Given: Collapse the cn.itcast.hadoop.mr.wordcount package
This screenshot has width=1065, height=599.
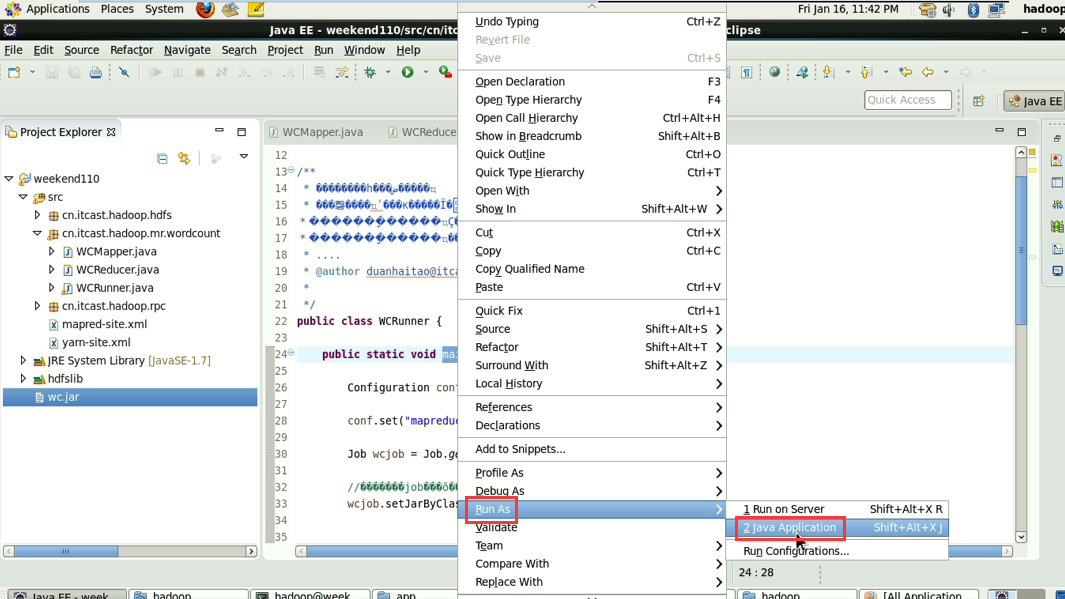Looking at the screenshot, I should 37,233.
